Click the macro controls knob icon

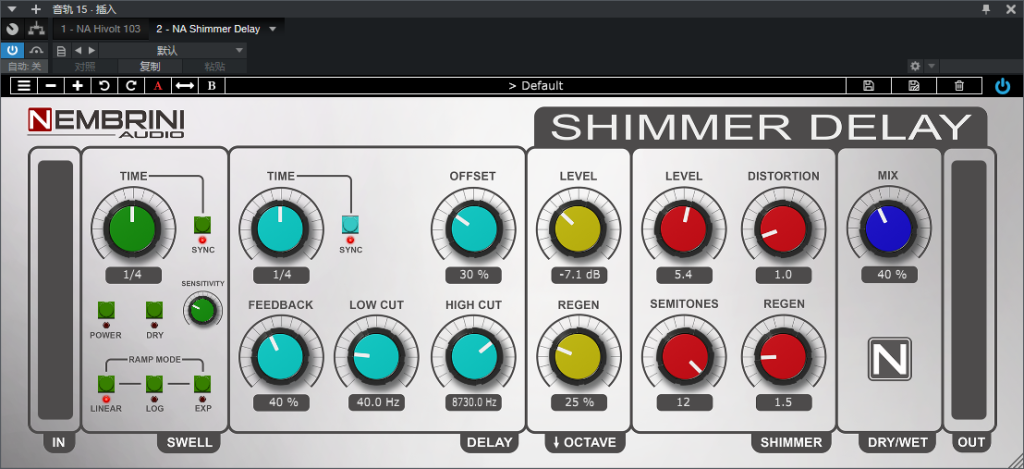(x=12, y=29)
